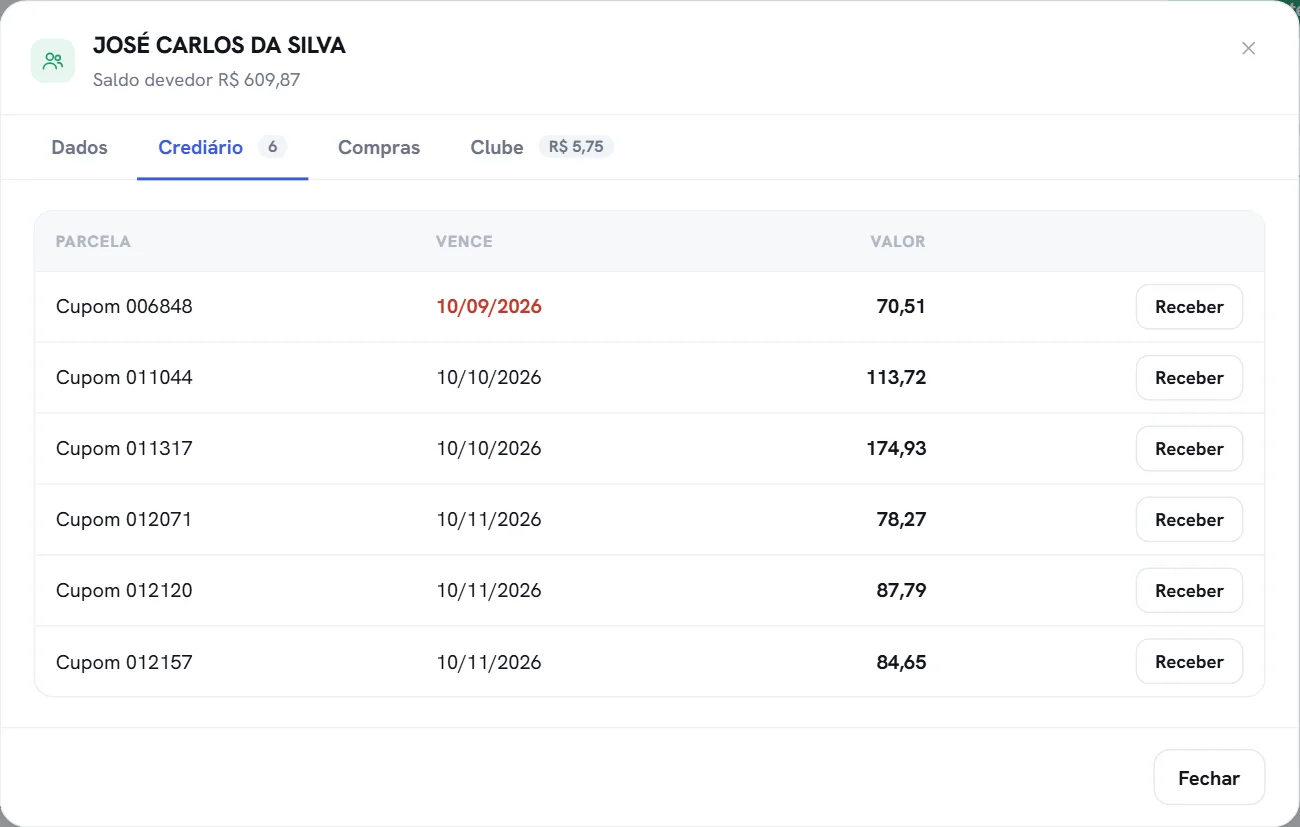Select the Cupom 012157 cell

[124, 662]
